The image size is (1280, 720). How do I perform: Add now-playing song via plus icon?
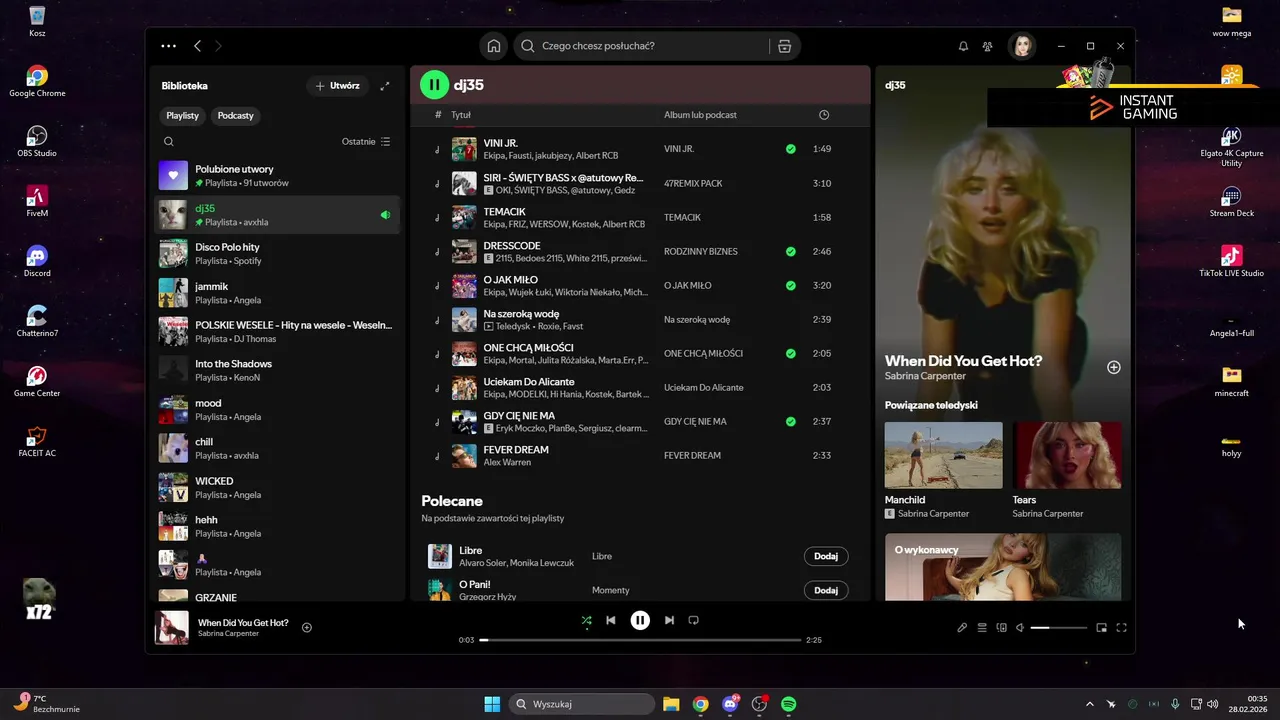tap(307, 628)
